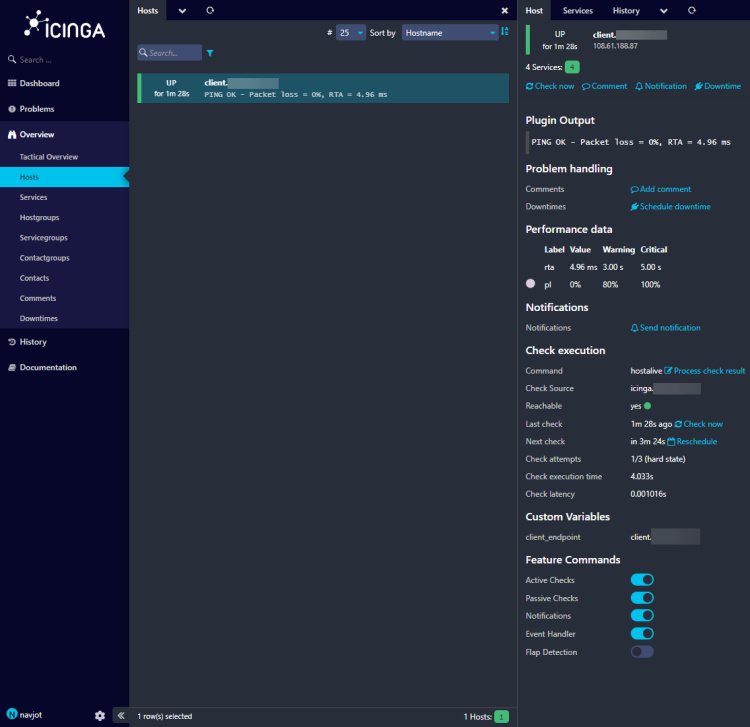Image resolution: width=750 pixels, height=727 pixels.
Task: Open Problems in the sidebar menu
Action: coord(36,109)
